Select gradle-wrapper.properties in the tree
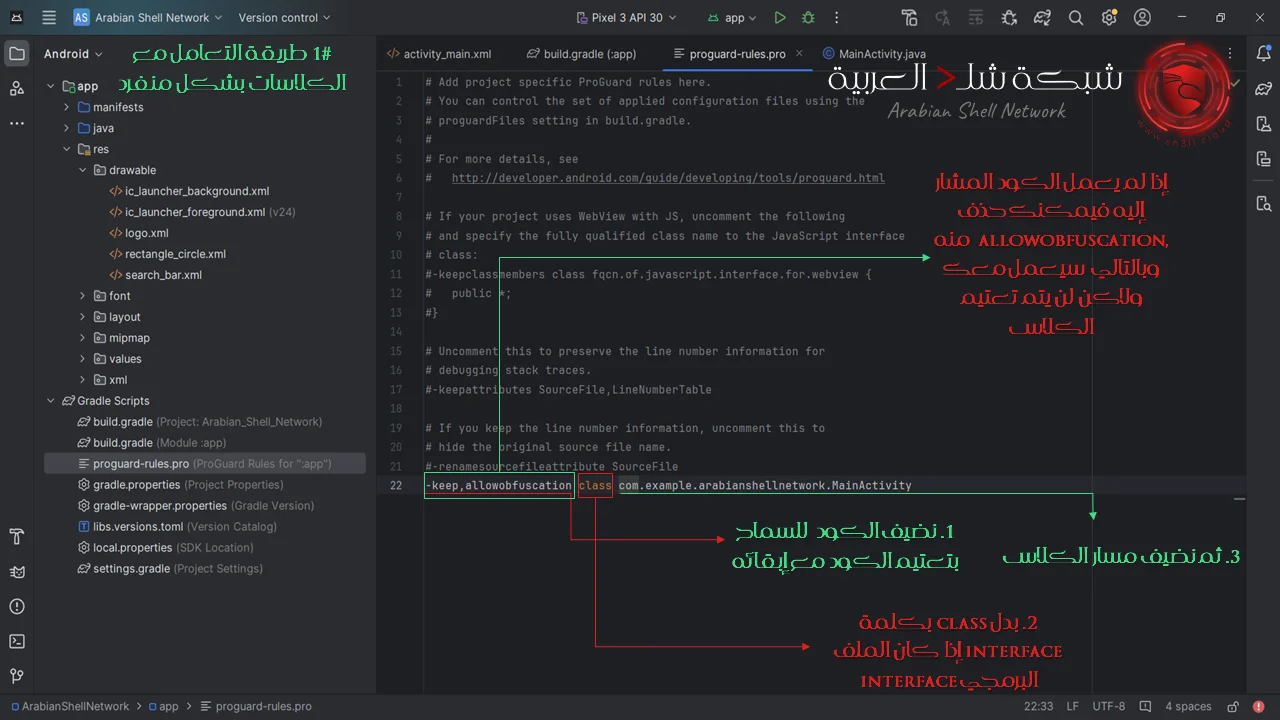 [195, 506]
